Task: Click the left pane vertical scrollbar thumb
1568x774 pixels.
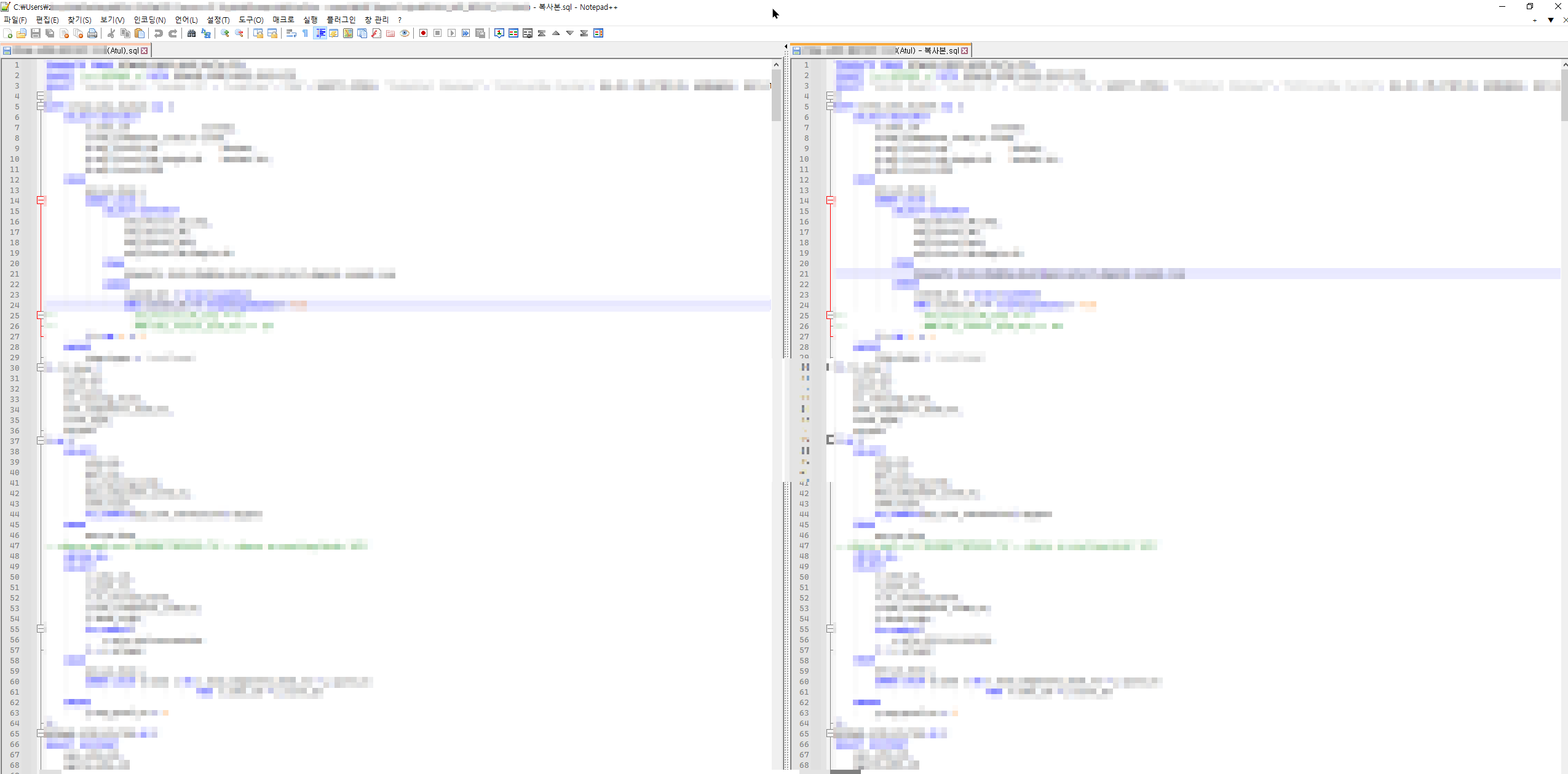Action: (x=776, y=95)
